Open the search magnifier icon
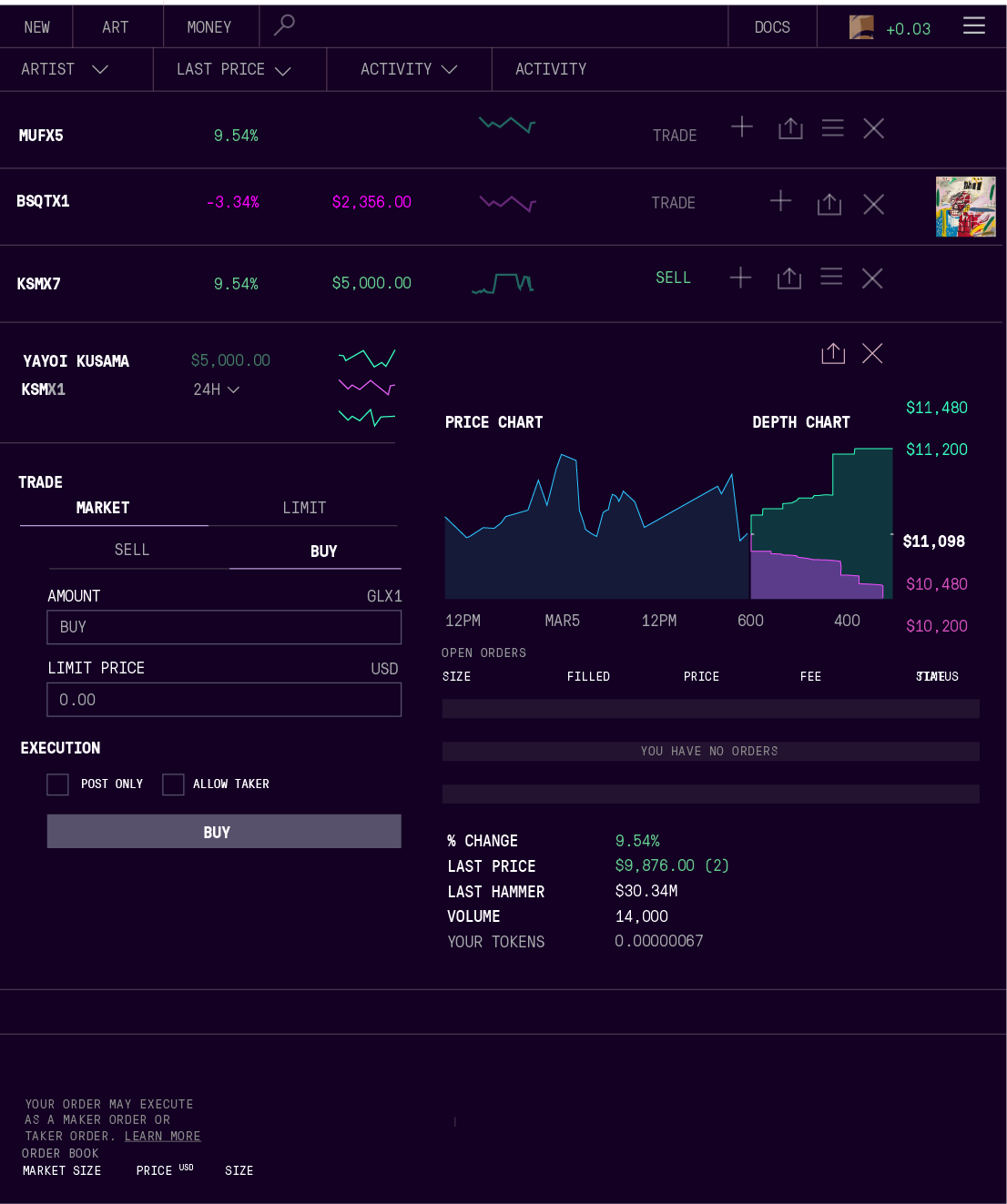 click(x=284, y=25)
